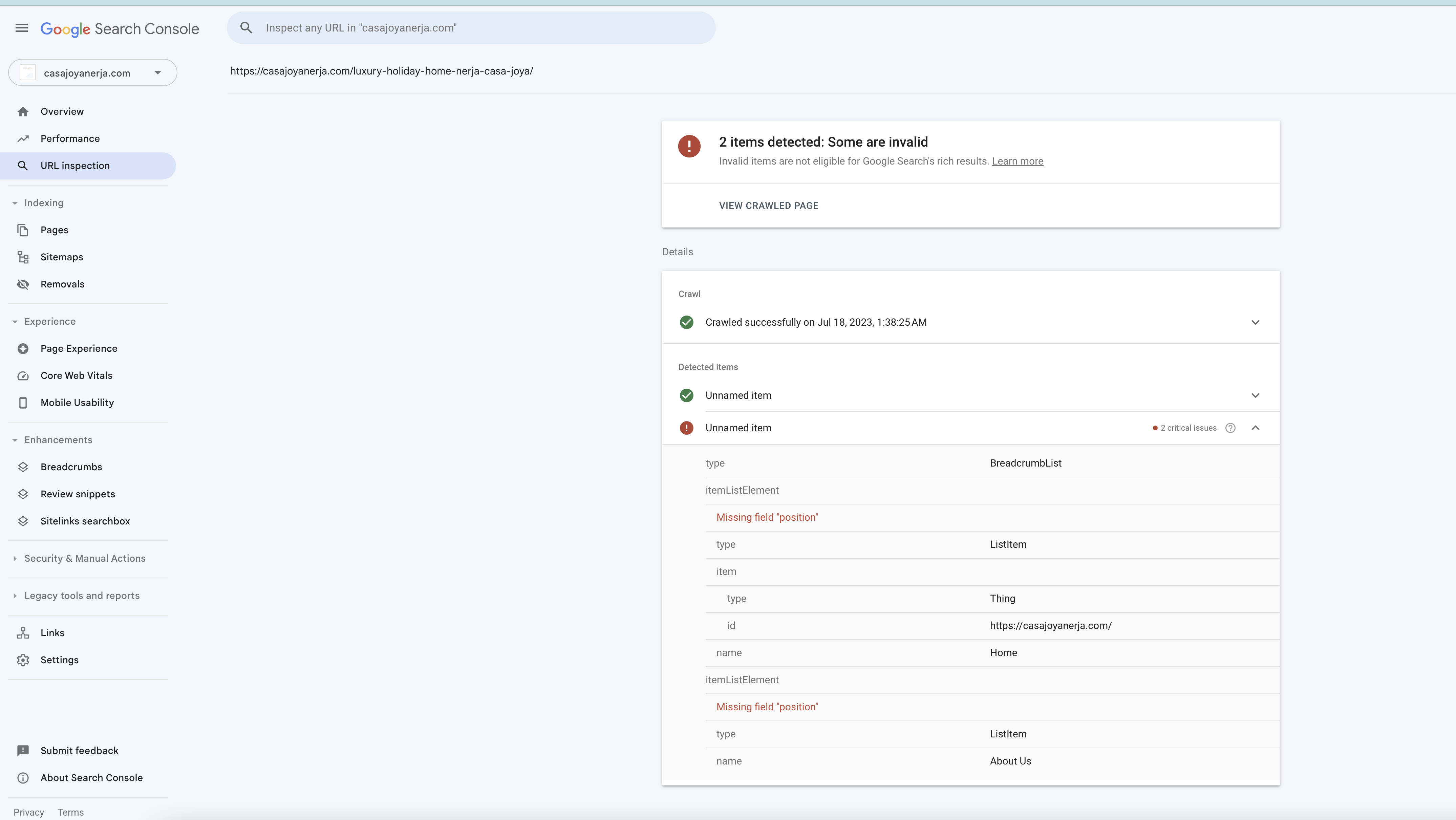Image resolution: width=1456 pixels, height=820 pixels.
Task: Open the Core Web Vitals report
Action: coord(88,376)
